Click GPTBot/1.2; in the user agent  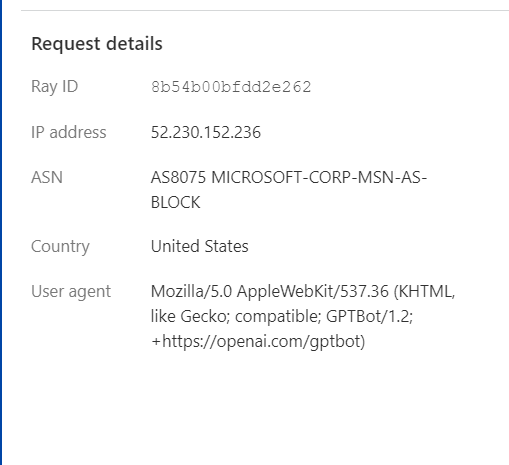pos(370,316)
